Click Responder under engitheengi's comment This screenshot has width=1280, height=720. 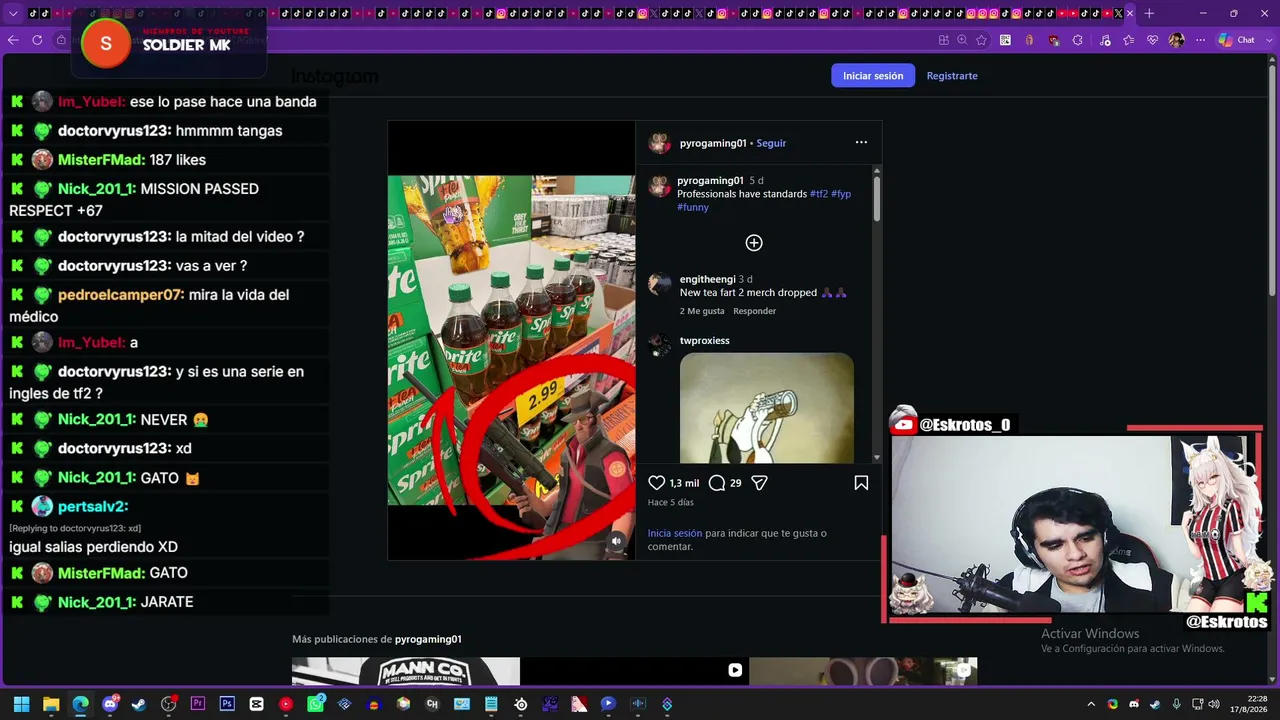click(x=754, y=311)
